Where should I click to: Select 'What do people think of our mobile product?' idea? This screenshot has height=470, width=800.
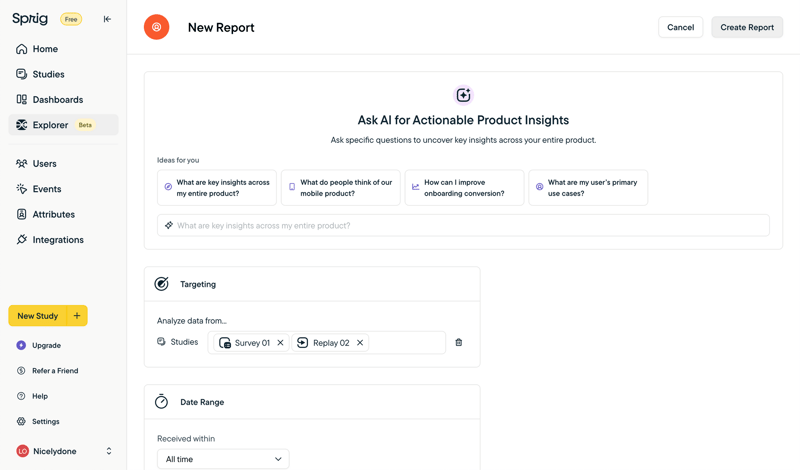click(341, 188)
